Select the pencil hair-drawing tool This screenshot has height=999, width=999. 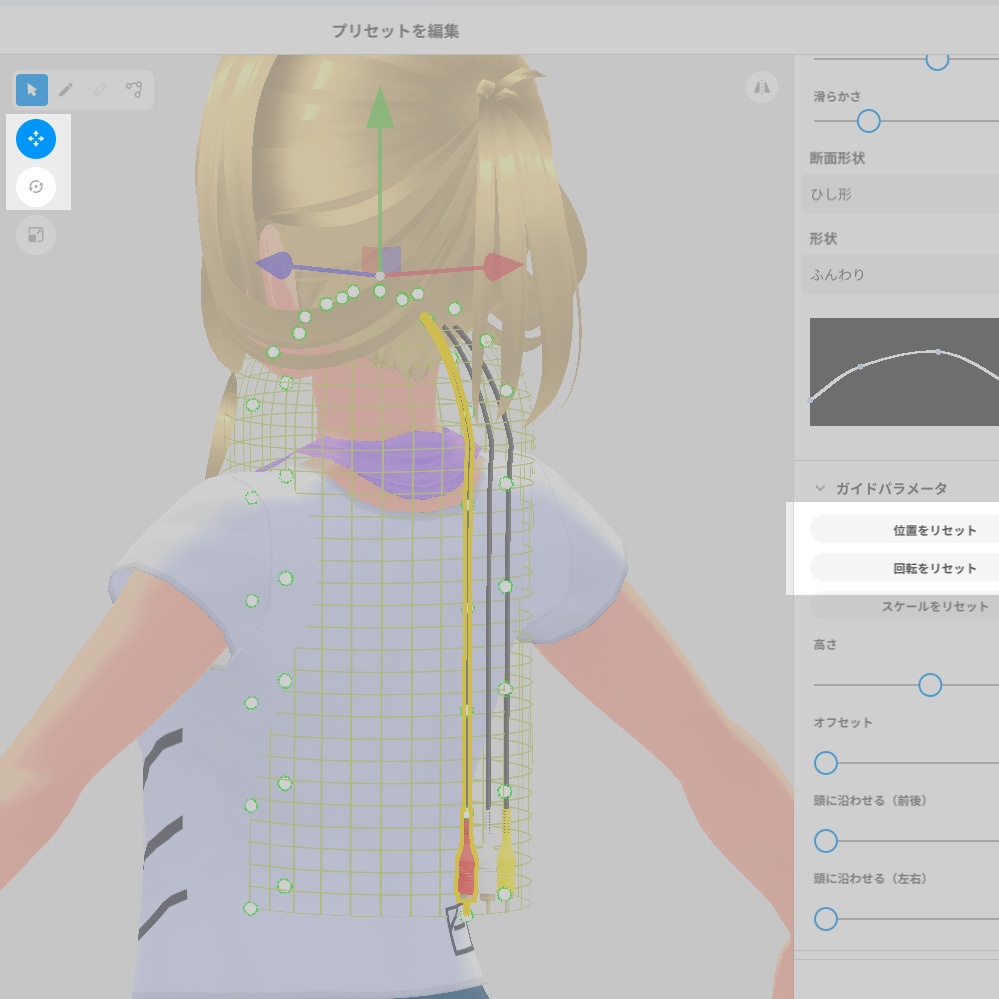[x=66, y=89]
